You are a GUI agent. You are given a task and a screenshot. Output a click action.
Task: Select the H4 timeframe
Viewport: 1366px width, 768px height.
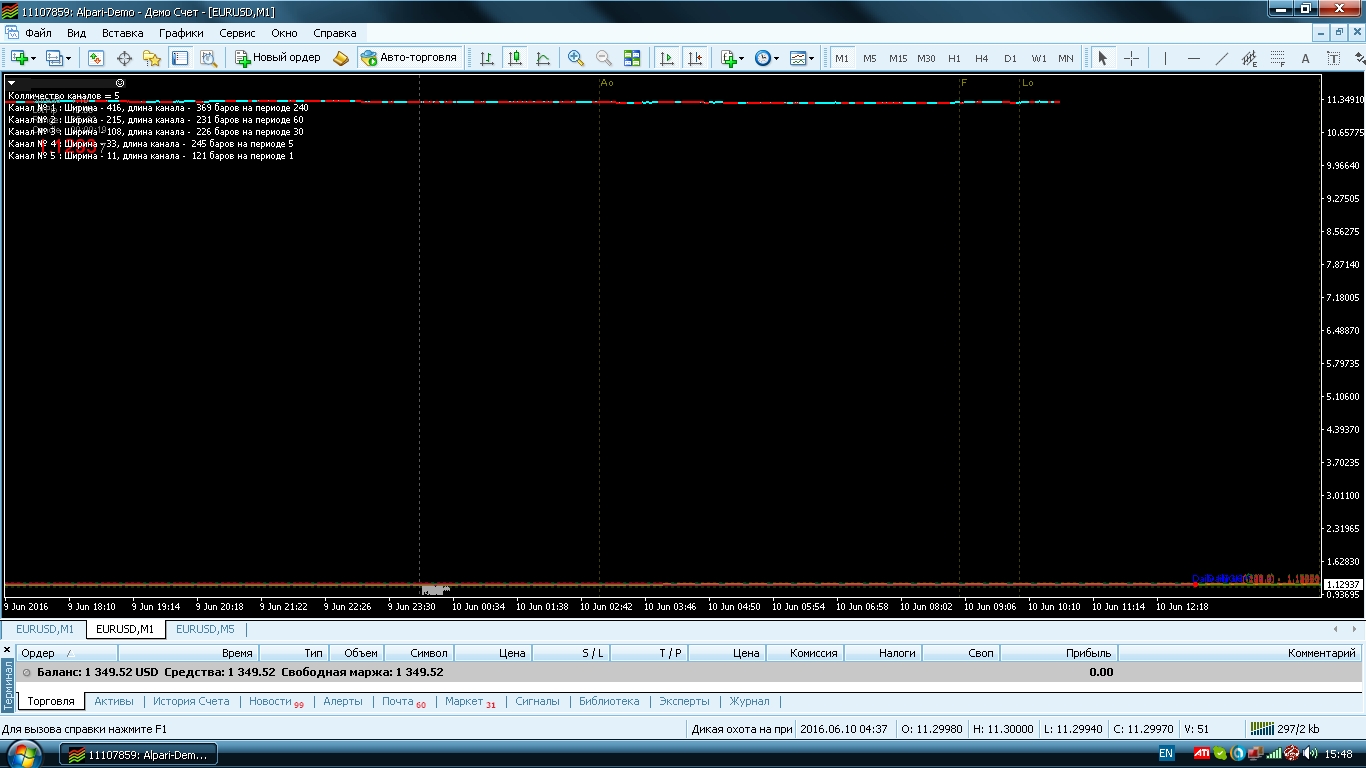982,58
